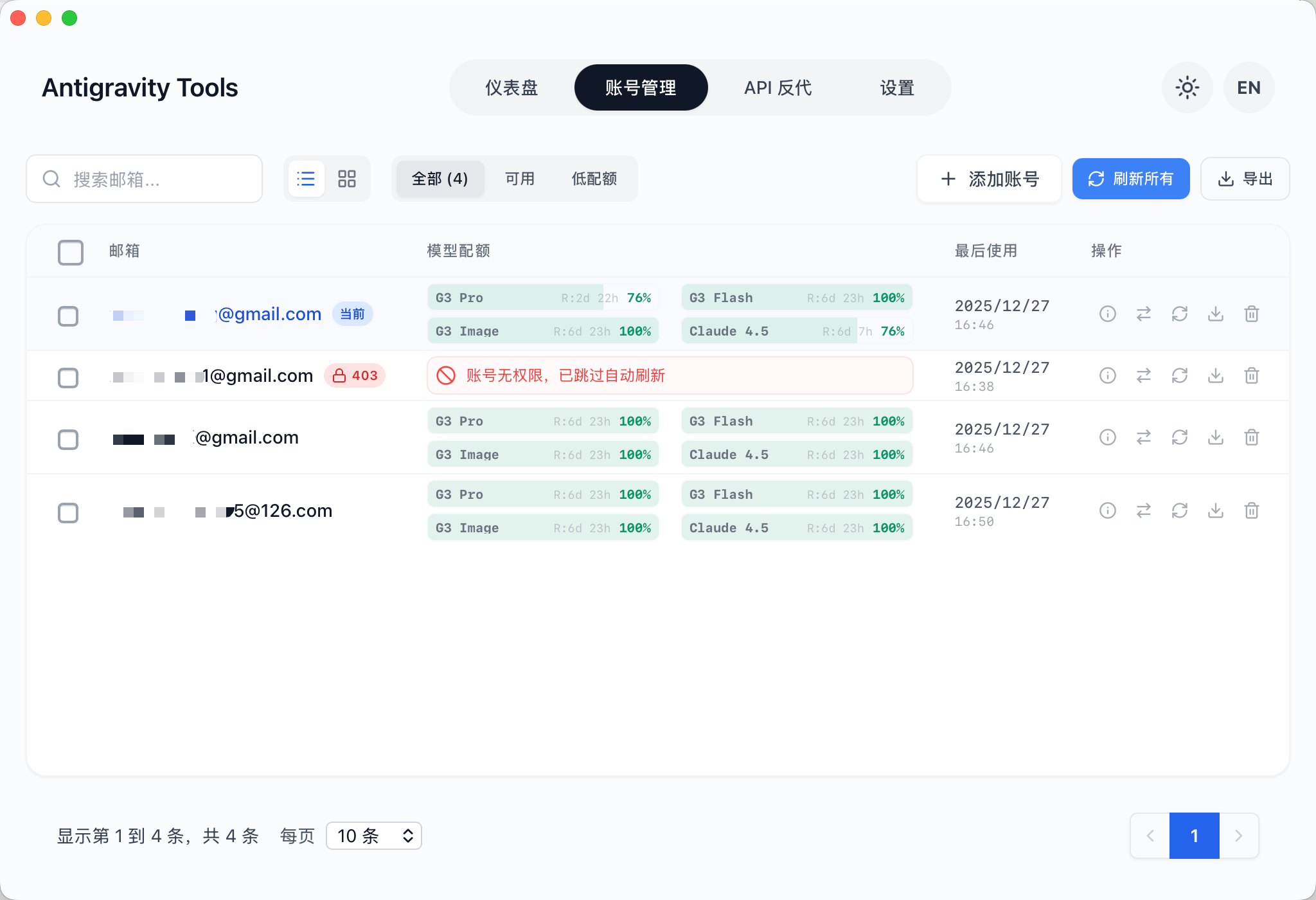This screenshot has width=1316, height=900.
Task: Delete the 126.com account trash icon
Action: click(1251, 510)
